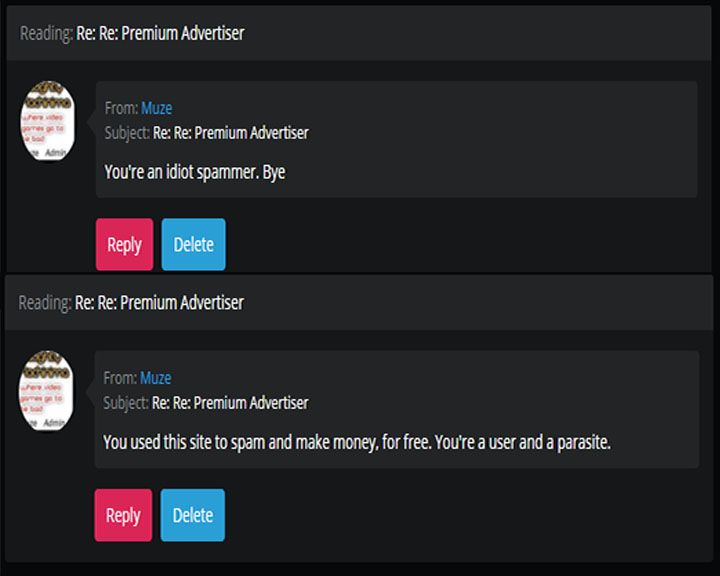
Task: Click the "Reading:" label of the second message
Action: 45,302
